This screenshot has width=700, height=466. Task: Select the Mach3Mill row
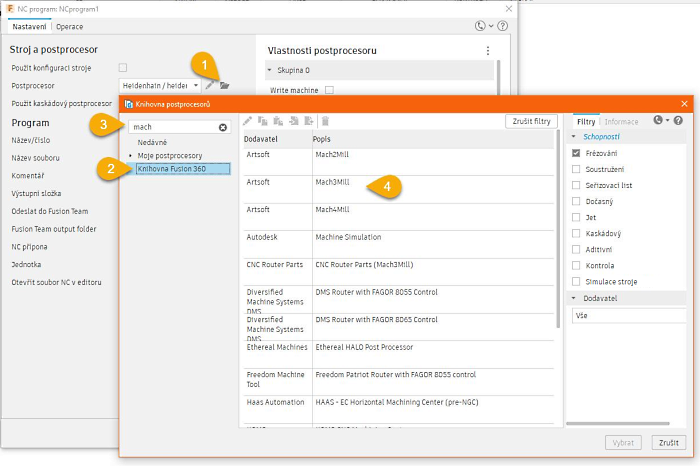pyautogui.click(x=398, y=190)
